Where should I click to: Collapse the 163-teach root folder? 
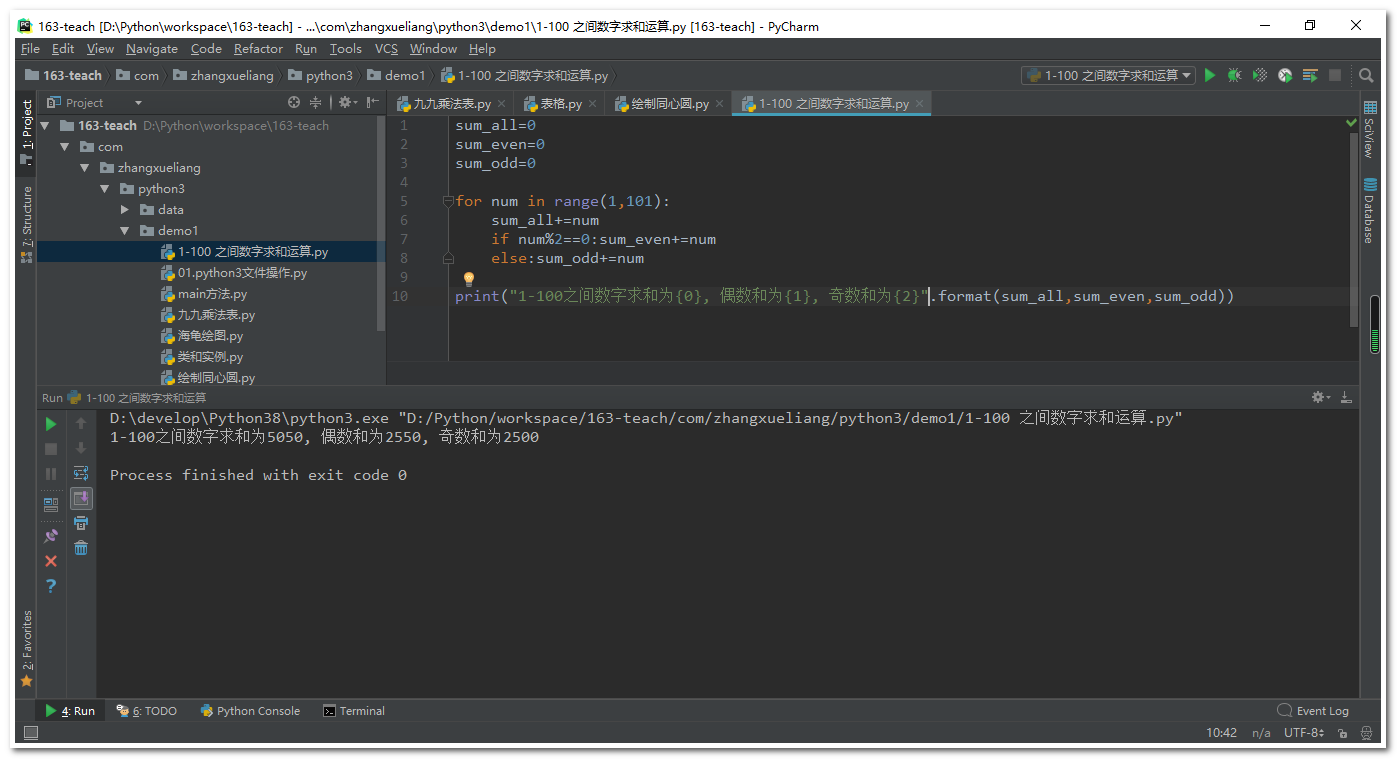pyautogui.click(x=45, y=126)
